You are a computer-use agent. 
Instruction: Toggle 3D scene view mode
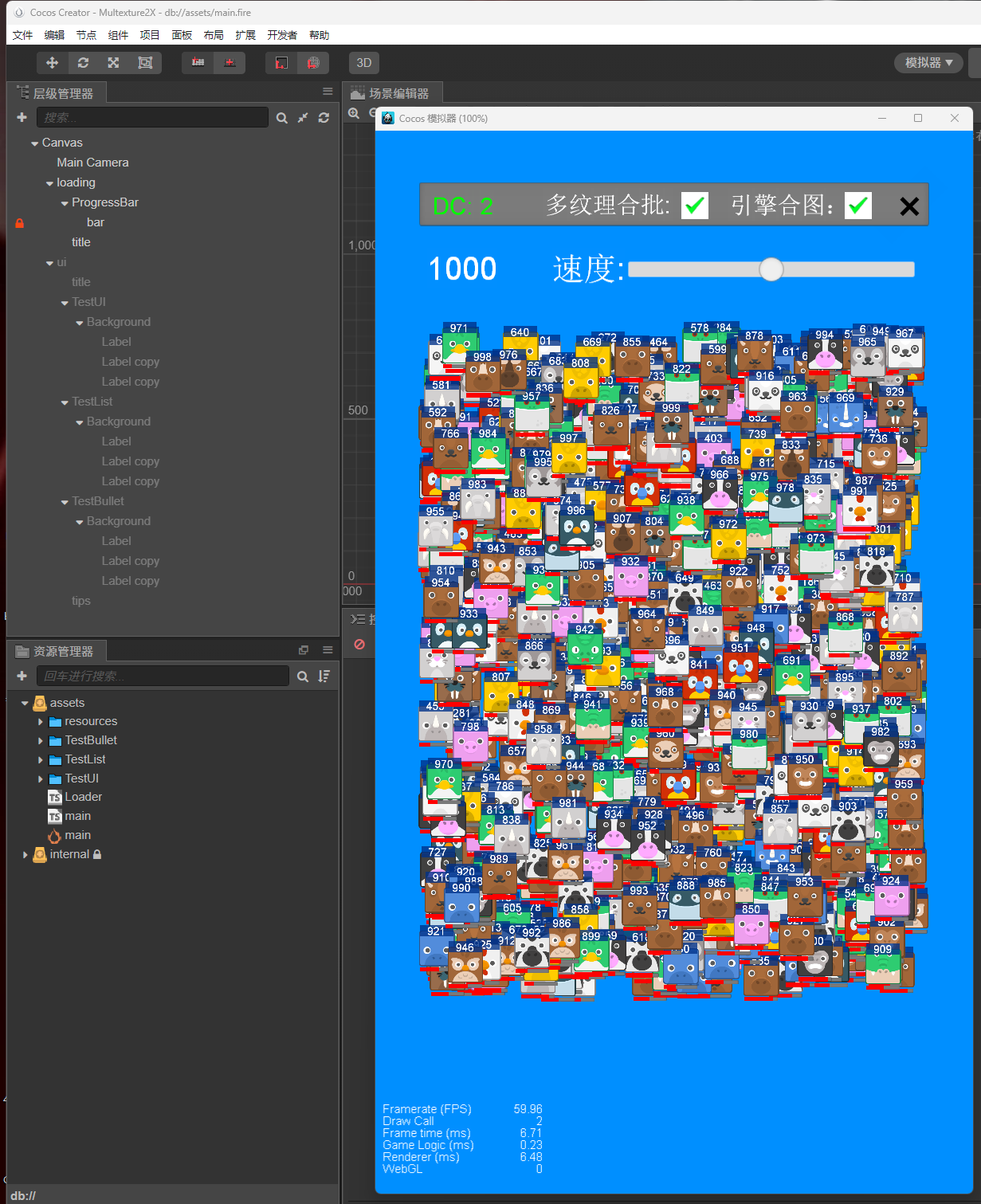[x=364, y=63]
